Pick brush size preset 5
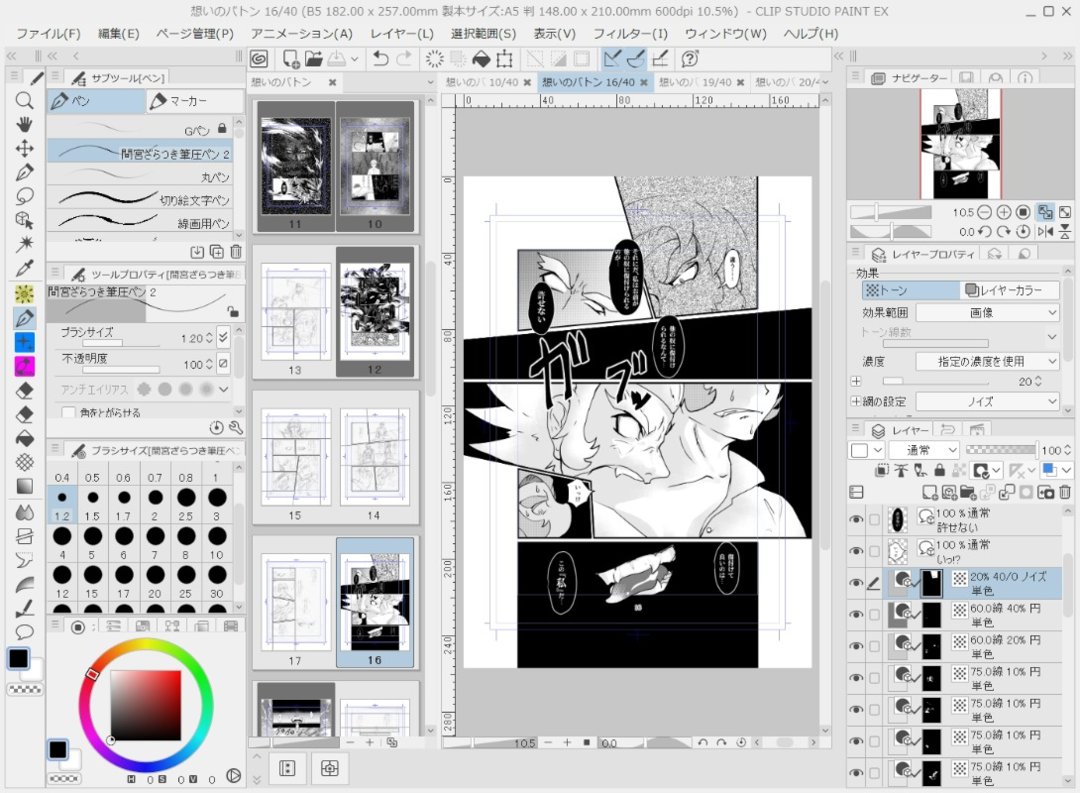Image resolution: width=1080 pixels, height=793 pixels. point(92,542)
